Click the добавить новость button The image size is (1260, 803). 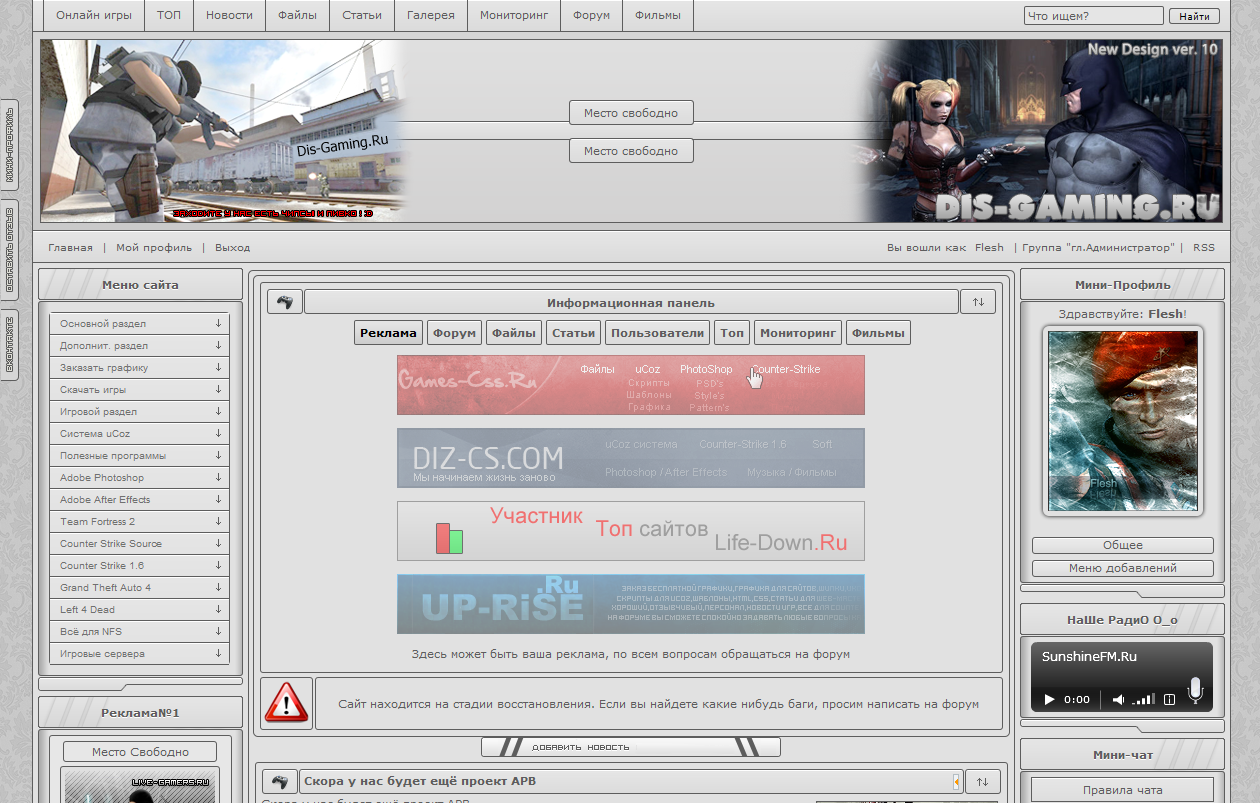click(630, 747)
